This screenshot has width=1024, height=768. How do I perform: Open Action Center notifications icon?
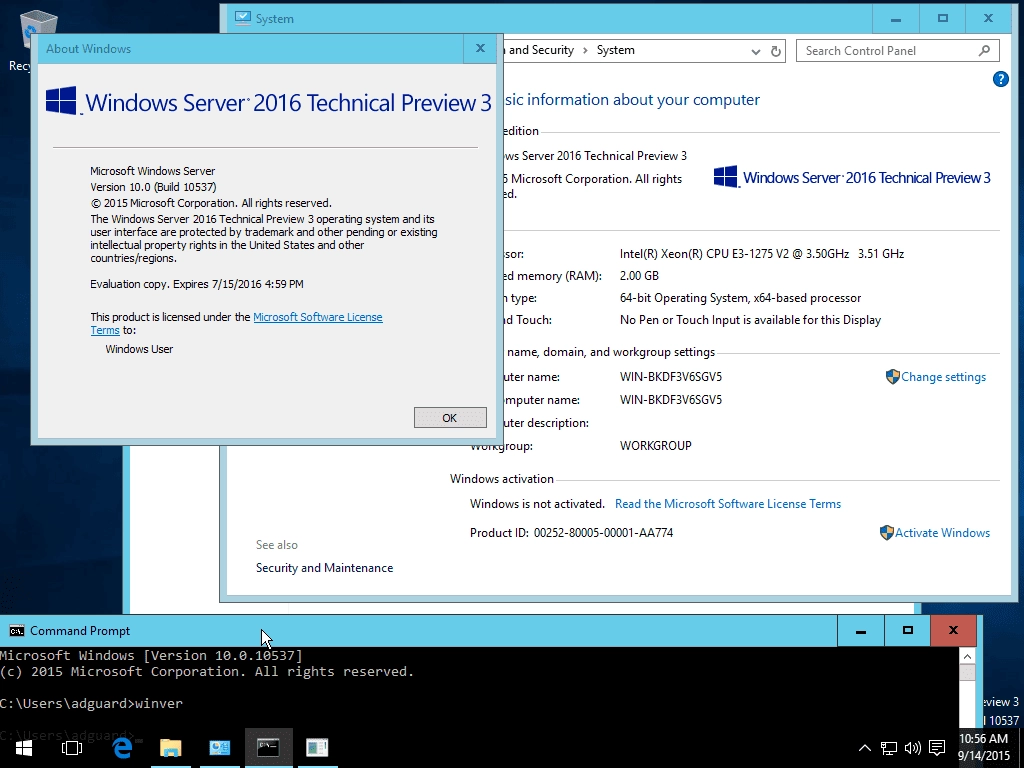pyautogui.click(x=937, y=748)
